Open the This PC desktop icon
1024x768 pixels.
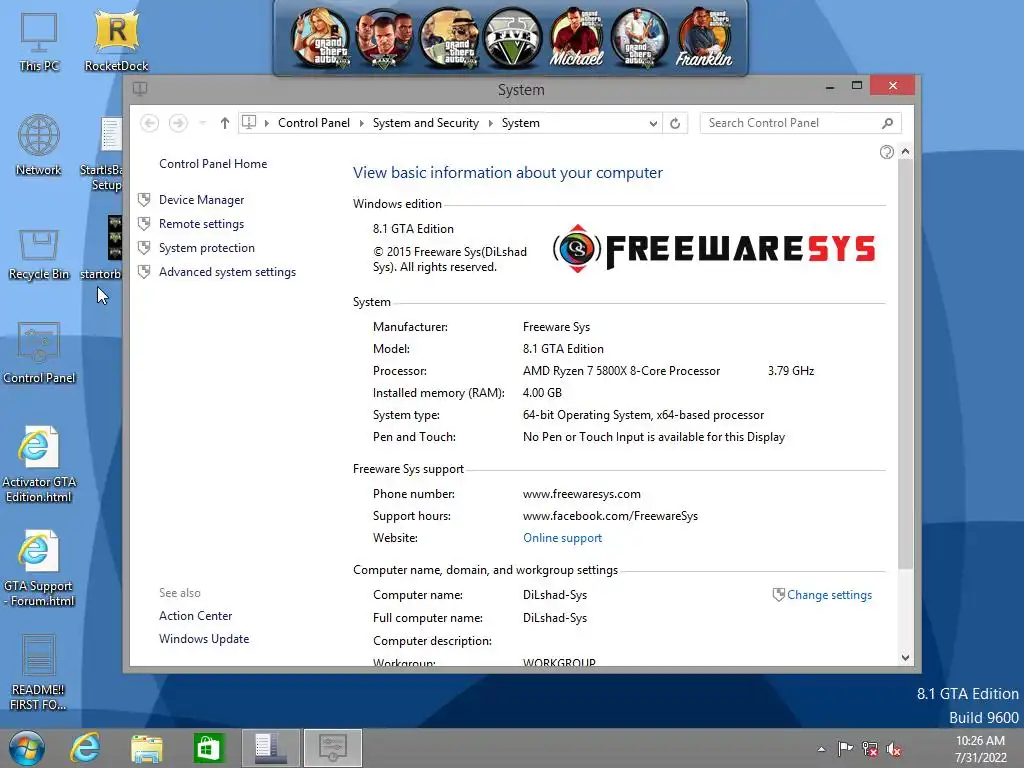click(x=39, y=42)
